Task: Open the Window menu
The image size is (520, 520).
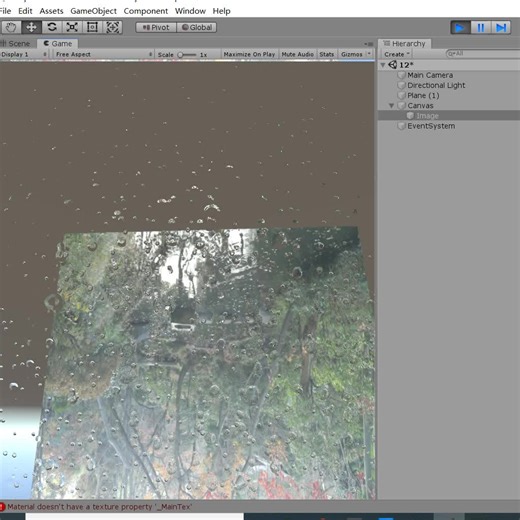Action: point(190,11)
